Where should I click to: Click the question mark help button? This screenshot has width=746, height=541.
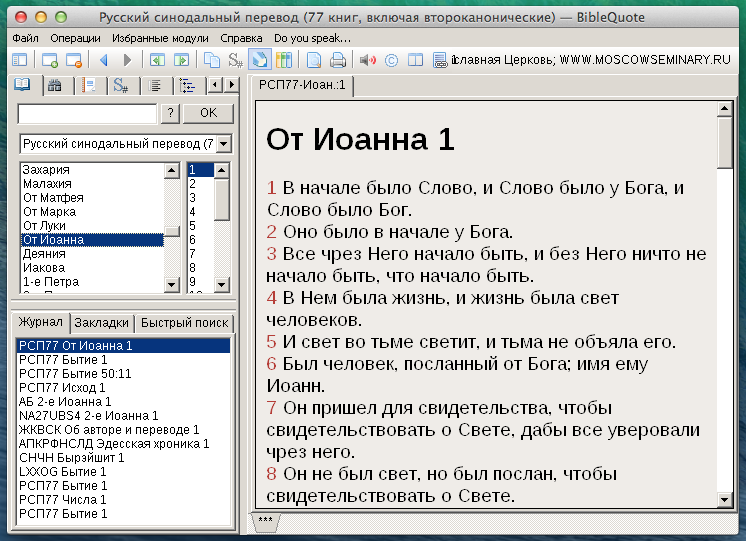click(x=171, y=113)
